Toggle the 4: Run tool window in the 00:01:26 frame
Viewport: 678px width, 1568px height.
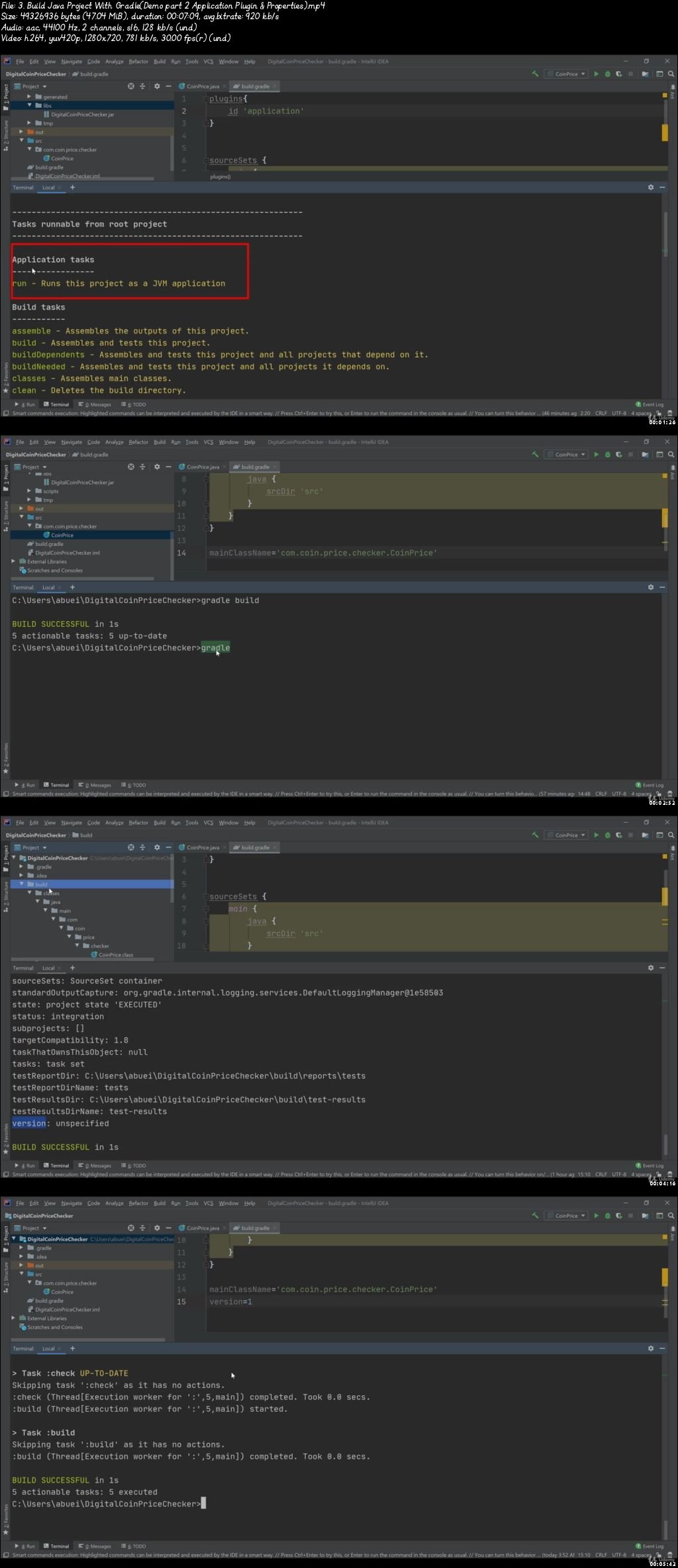pyautogui.click(x=25, y=404)
